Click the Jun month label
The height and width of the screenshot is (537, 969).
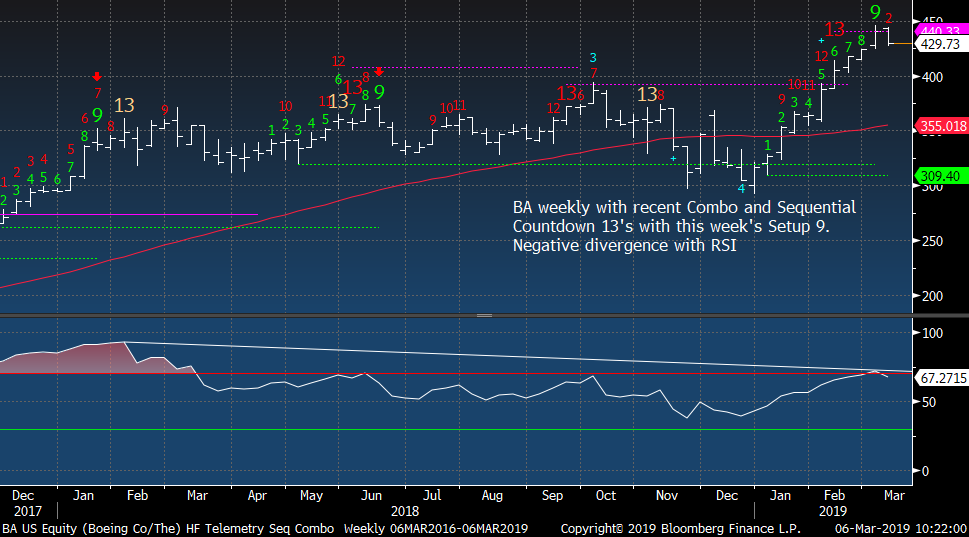pyautogui.click(x=371, y=496)
